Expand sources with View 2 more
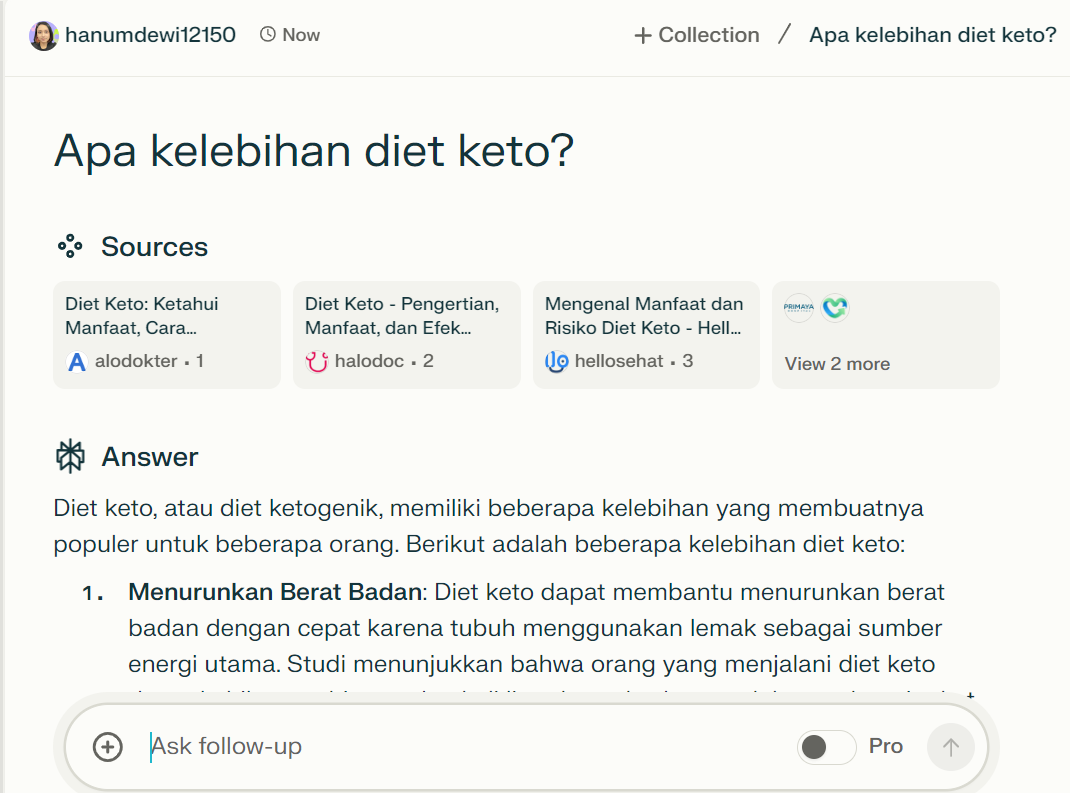 coord(837,364)
